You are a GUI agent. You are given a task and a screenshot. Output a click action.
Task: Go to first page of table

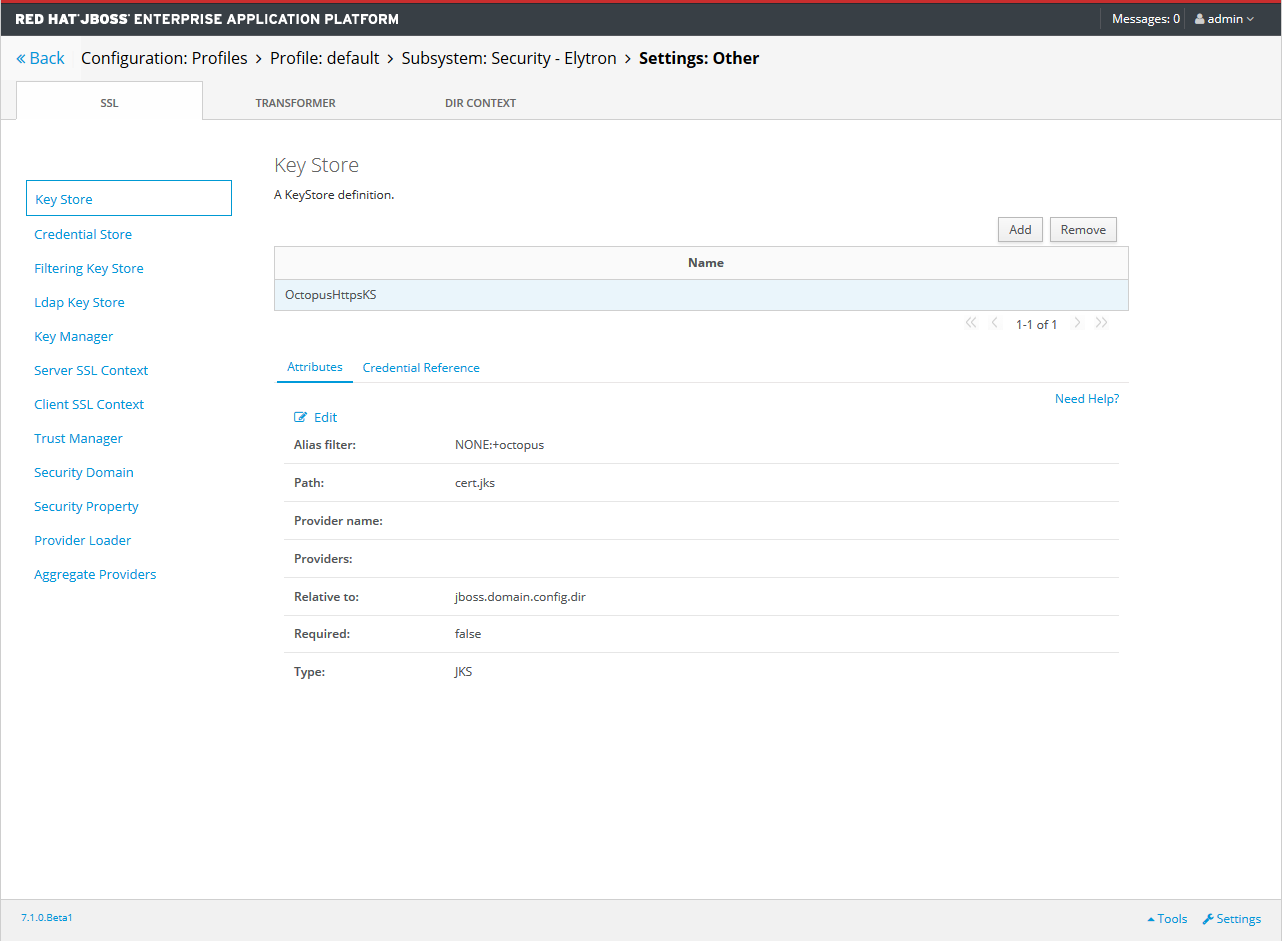point(970,323)
